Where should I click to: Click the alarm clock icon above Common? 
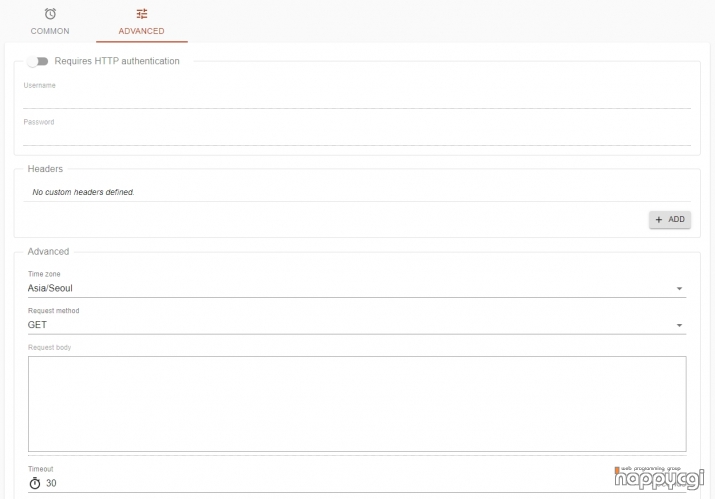50,14
